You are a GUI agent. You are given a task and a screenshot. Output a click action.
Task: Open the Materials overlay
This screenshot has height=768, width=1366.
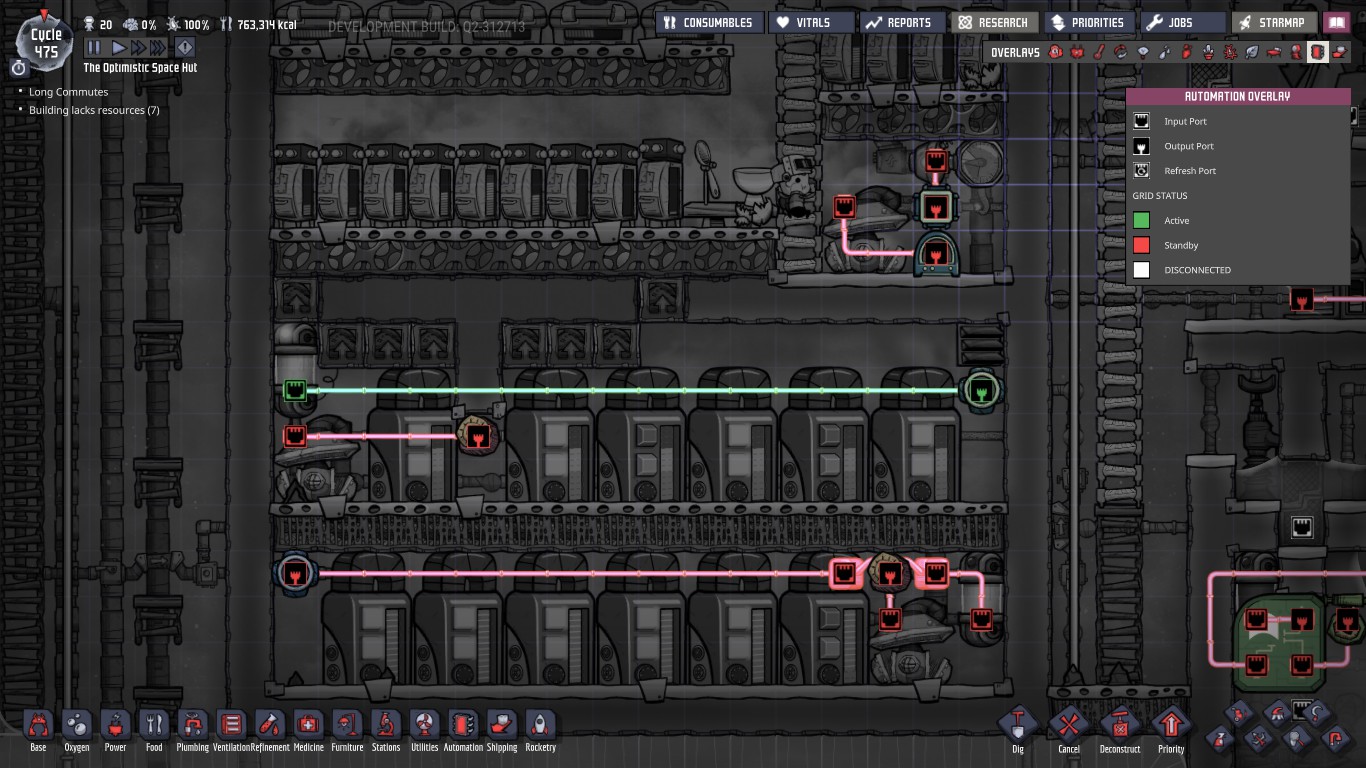tap(1121, 52)
